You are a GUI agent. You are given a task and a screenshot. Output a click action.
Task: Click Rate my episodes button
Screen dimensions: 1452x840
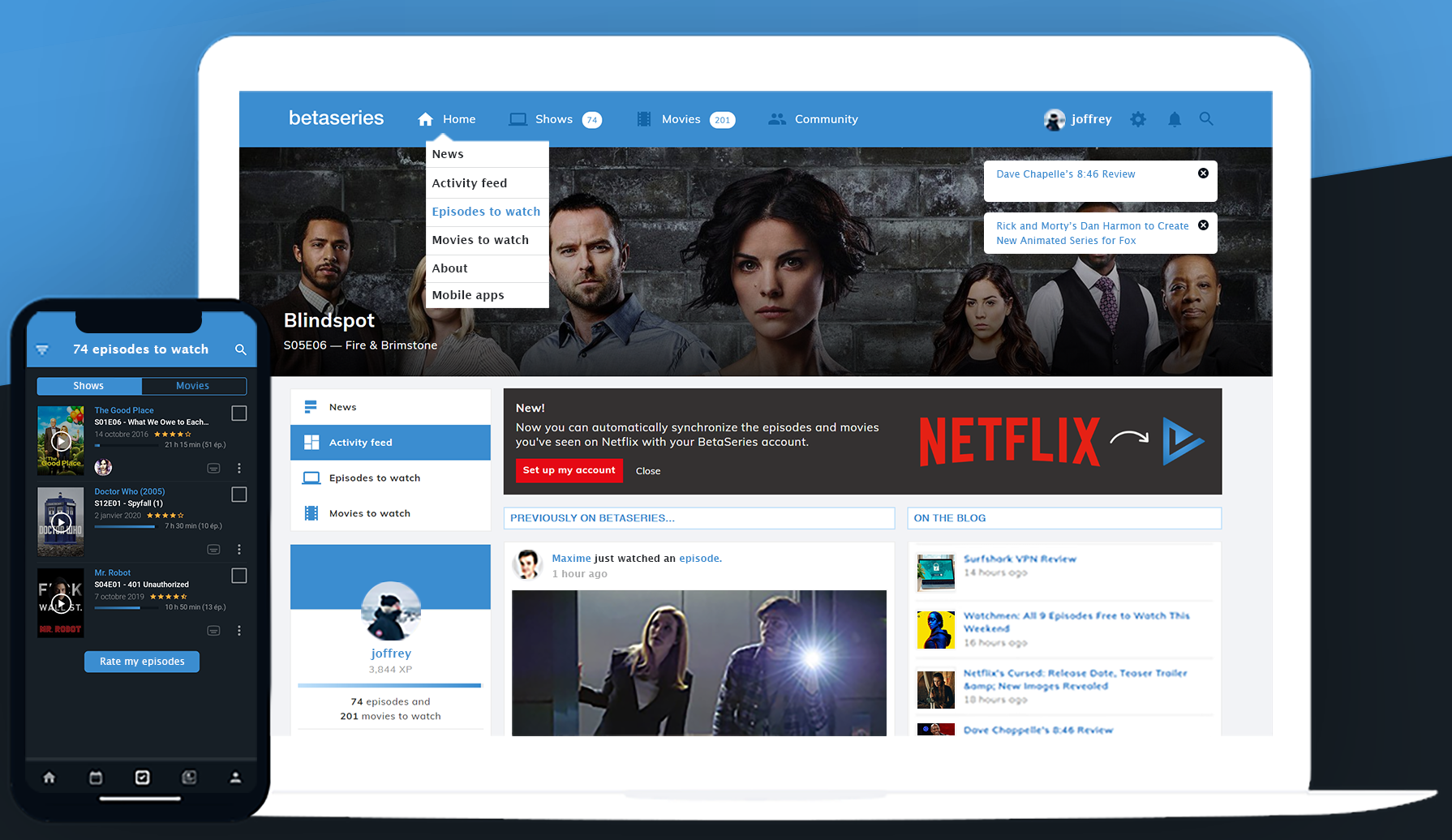pos(142,662)
